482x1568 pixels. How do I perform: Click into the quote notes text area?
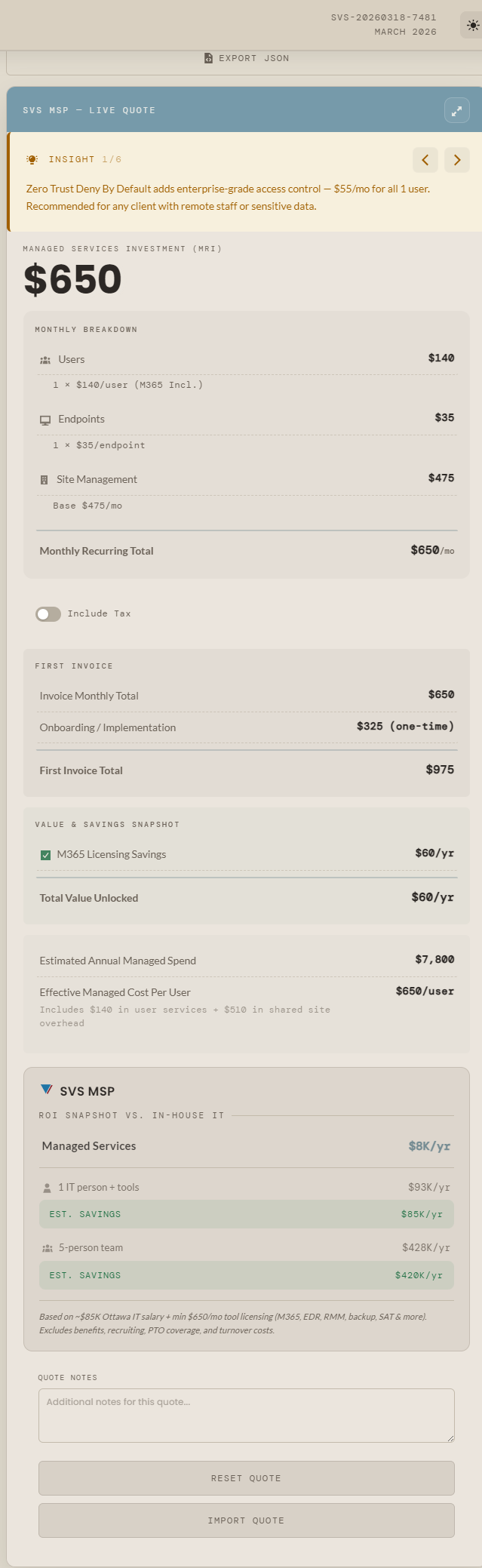pyautogui.click(x=246, y=1415)
